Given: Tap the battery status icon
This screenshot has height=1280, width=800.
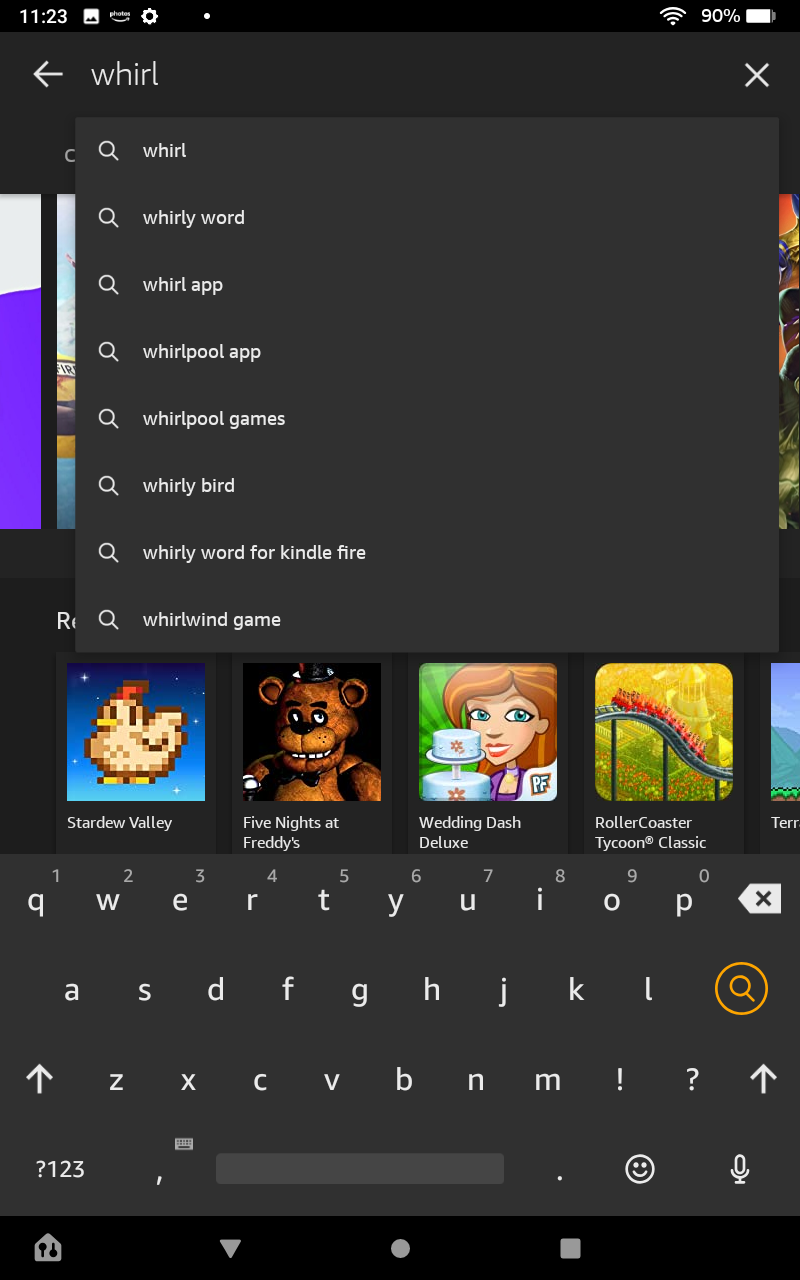Looking at the screenshot, I should point(761,16).
